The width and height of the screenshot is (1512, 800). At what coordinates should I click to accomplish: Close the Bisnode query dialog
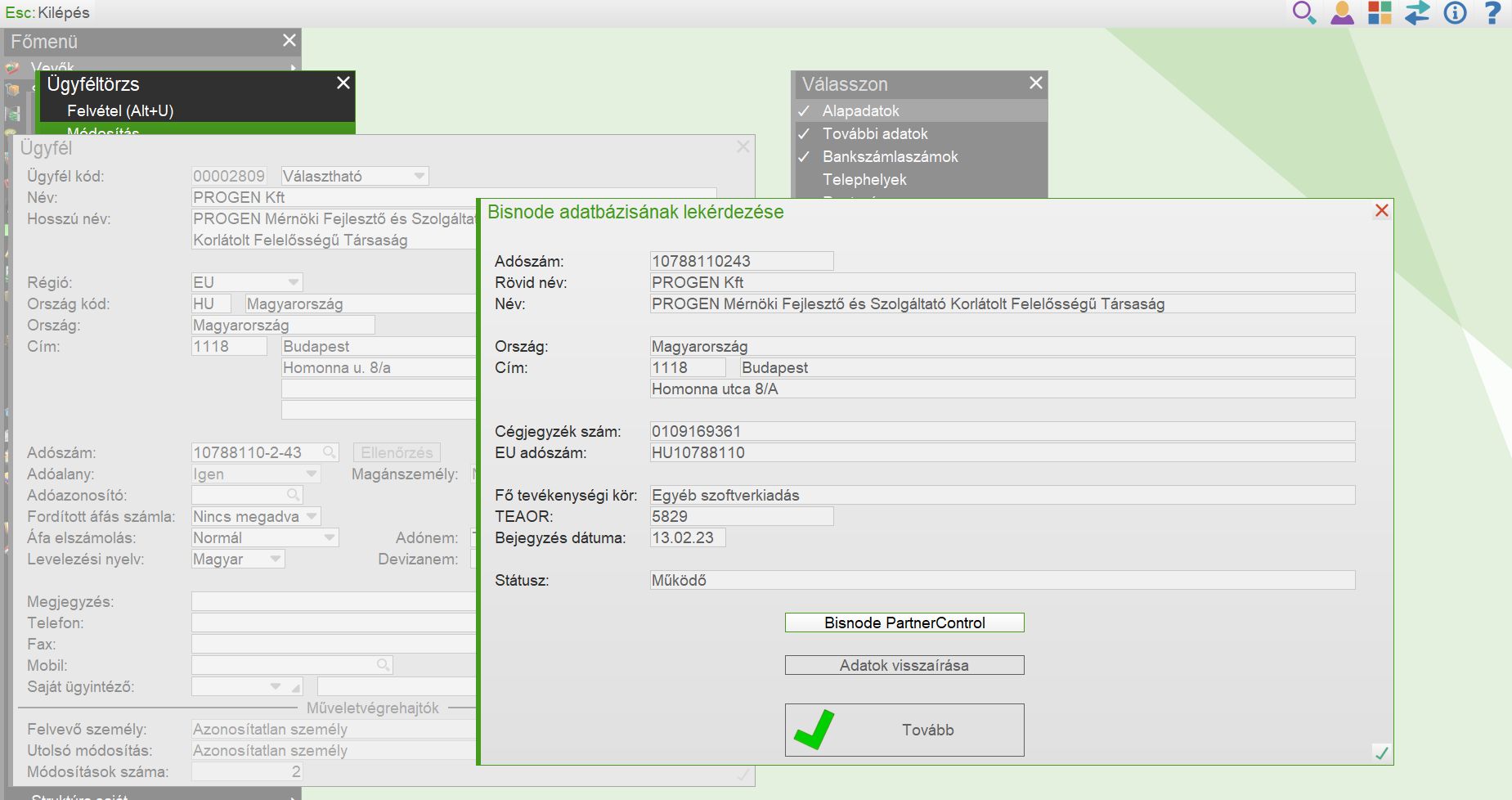tap(1381, 210)
